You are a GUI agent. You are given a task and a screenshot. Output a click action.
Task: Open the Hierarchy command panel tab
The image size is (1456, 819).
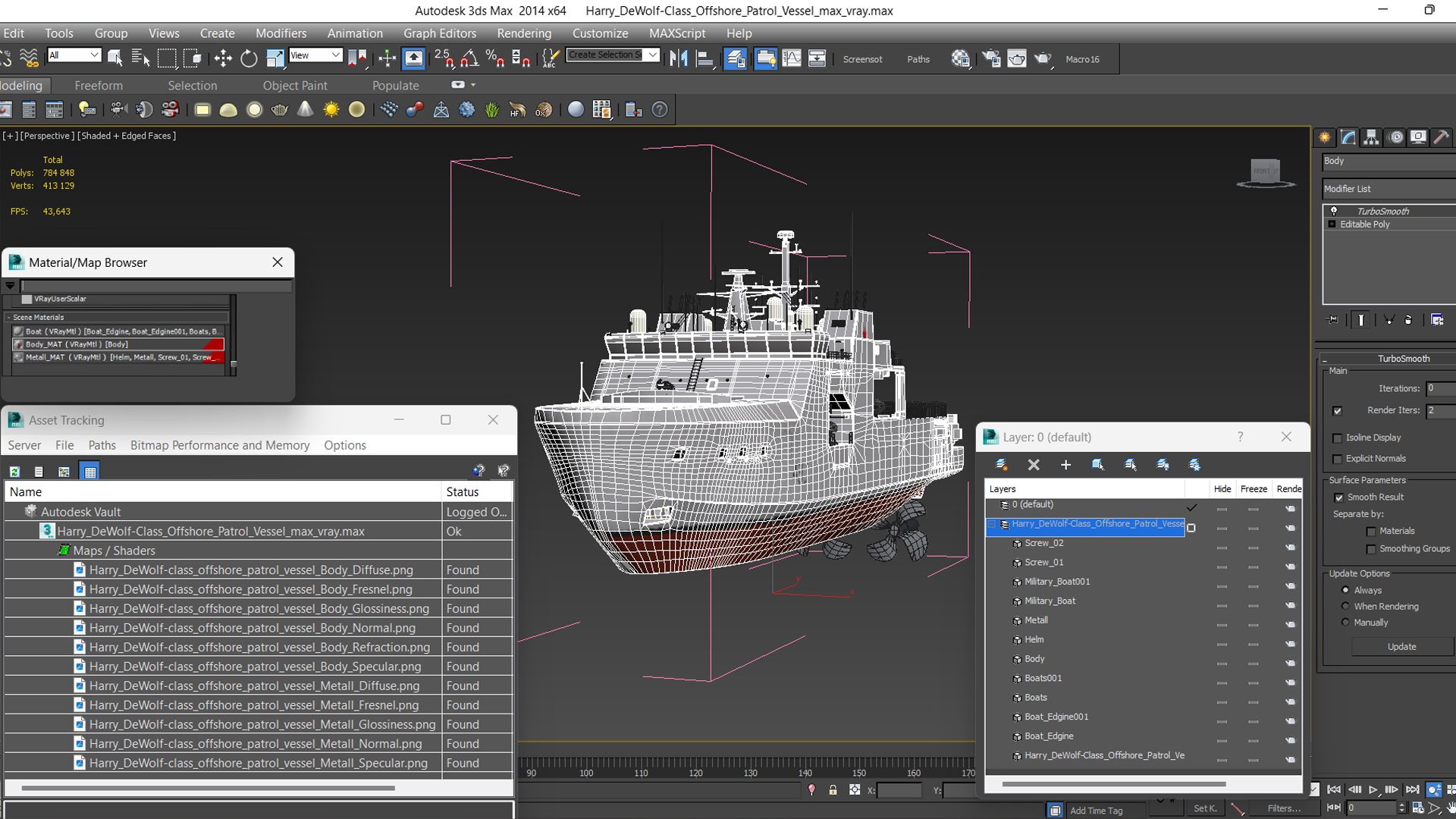tap(1371, 137)
